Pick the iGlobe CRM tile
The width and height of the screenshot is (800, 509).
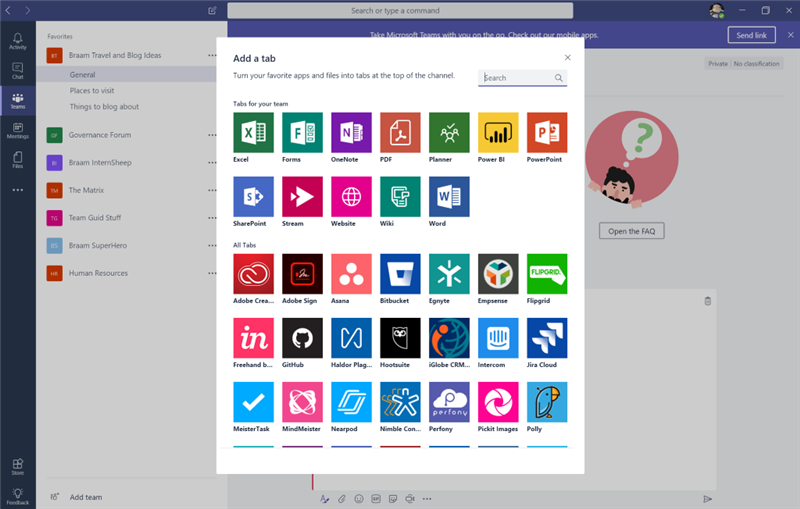click(449, 338)
